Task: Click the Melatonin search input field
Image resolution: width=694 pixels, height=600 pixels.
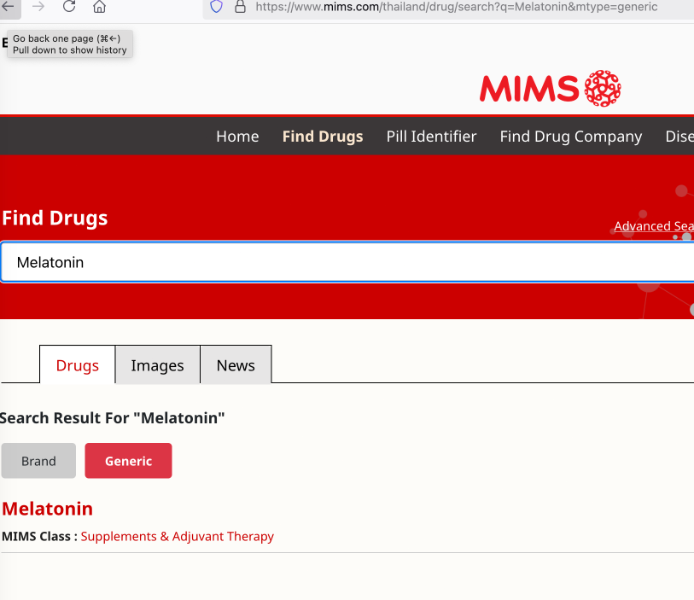Action: (x=347, y=262)
